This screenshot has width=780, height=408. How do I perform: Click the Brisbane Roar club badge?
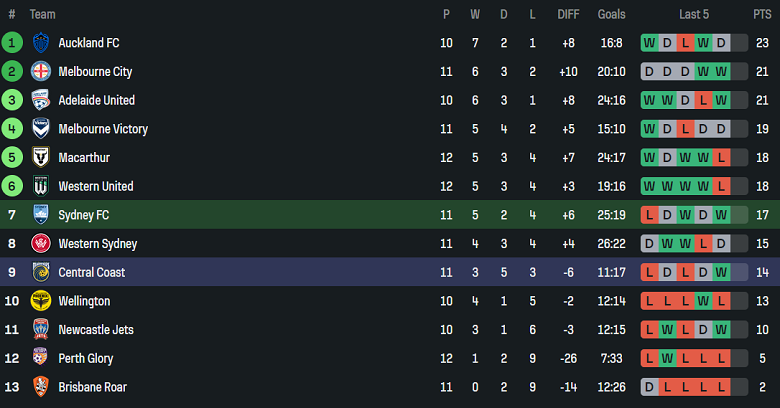(41, 387)
